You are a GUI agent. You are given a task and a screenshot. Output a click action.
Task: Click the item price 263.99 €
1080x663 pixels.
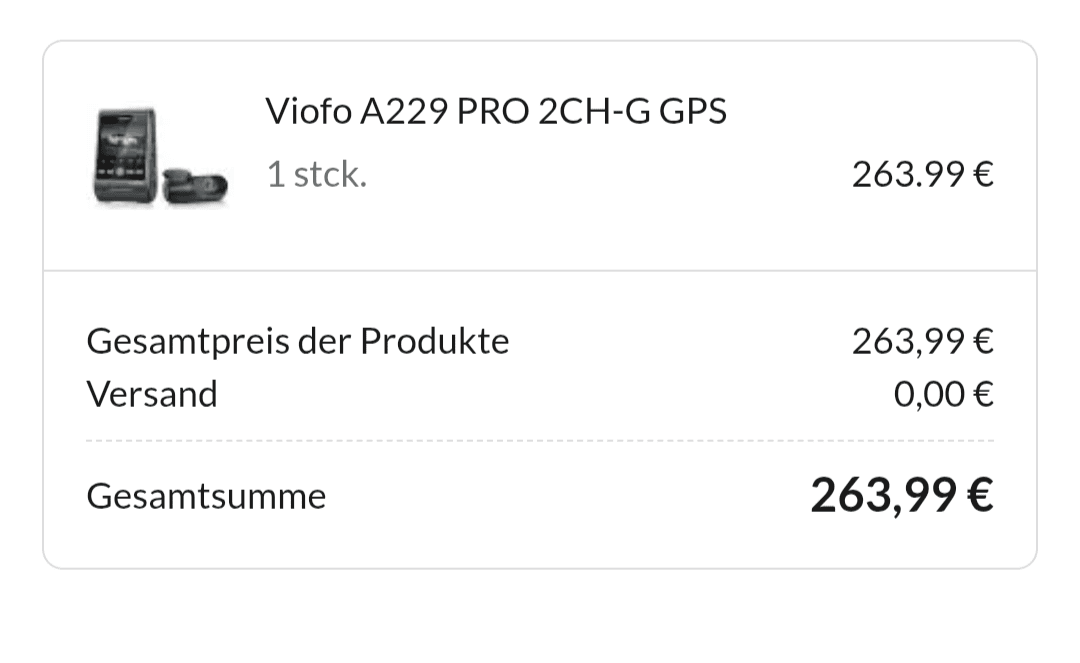(x=921, y=175)
